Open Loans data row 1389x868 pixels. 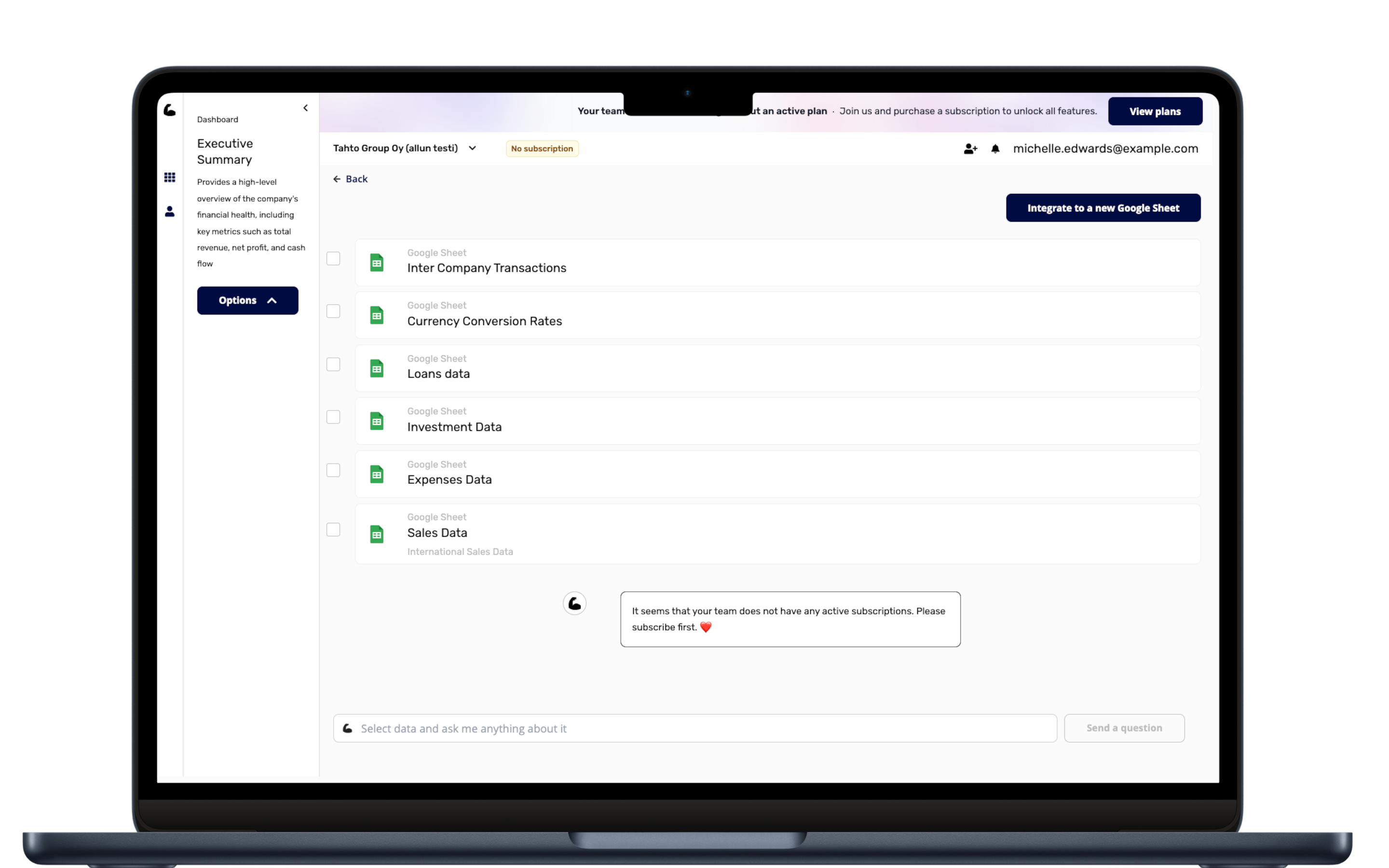point(778,368)
